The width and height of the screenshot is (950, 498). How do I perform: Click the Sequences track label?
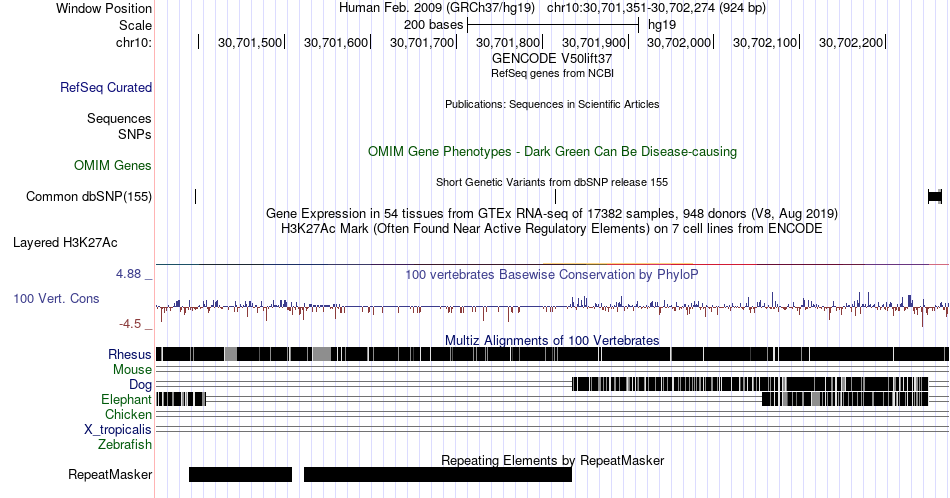coord(119,118)
